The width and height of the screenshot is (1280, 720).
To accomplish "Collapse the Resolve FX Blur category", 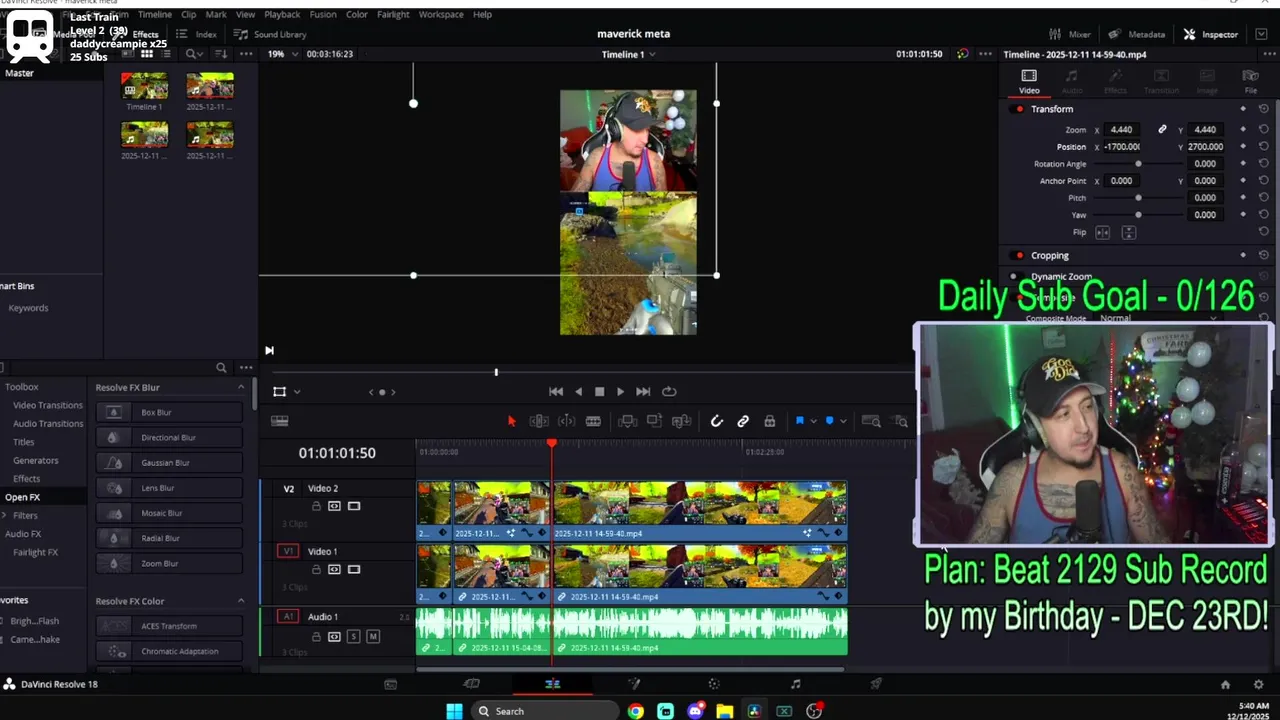I will pyautogui.click(x=241, y=387).
